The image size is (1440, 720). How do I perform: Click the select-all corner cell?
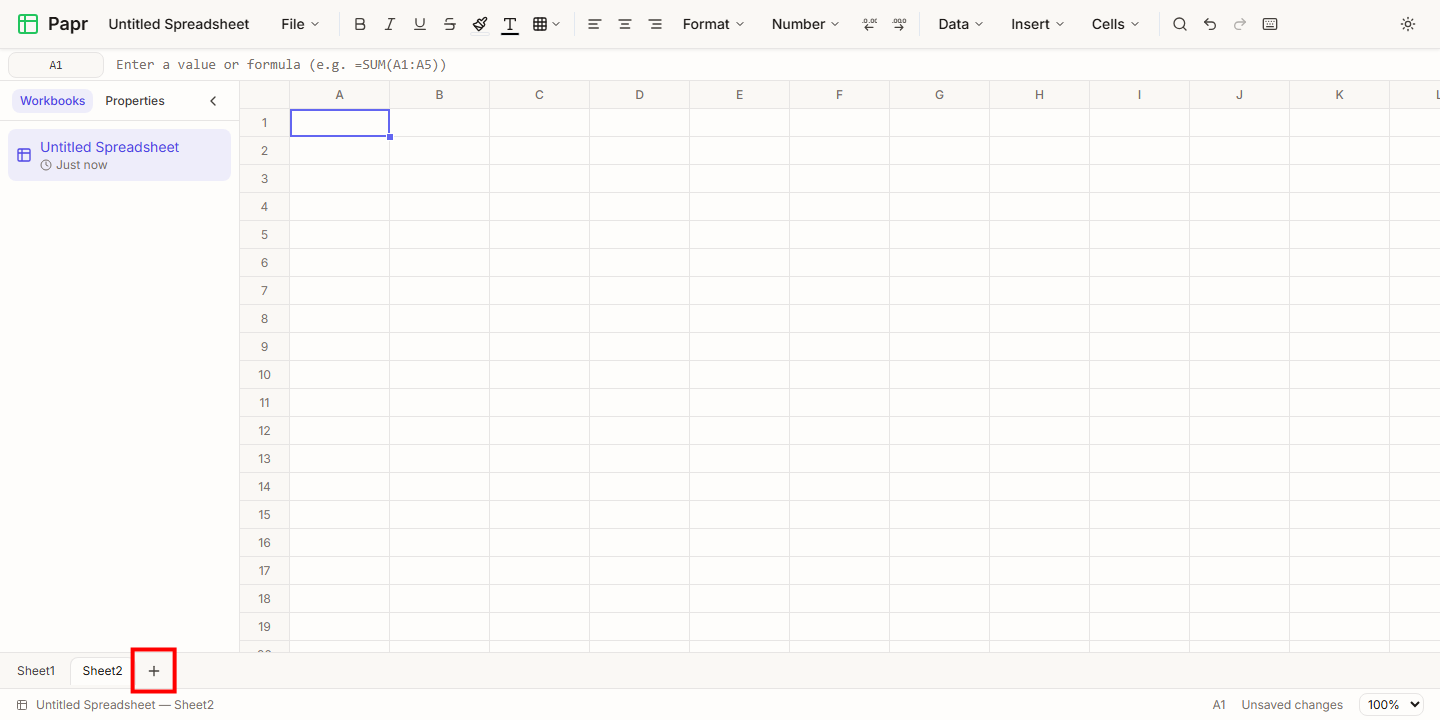tap(265, 95)
